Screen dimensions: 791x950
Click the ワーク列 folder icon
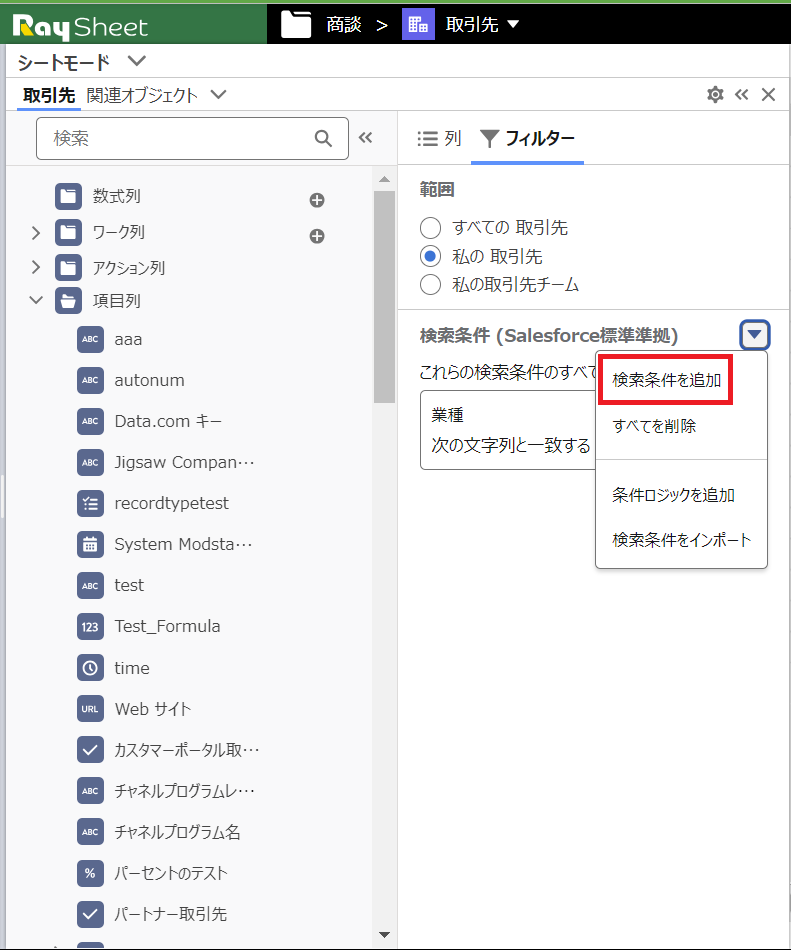[x=68, y=232]
